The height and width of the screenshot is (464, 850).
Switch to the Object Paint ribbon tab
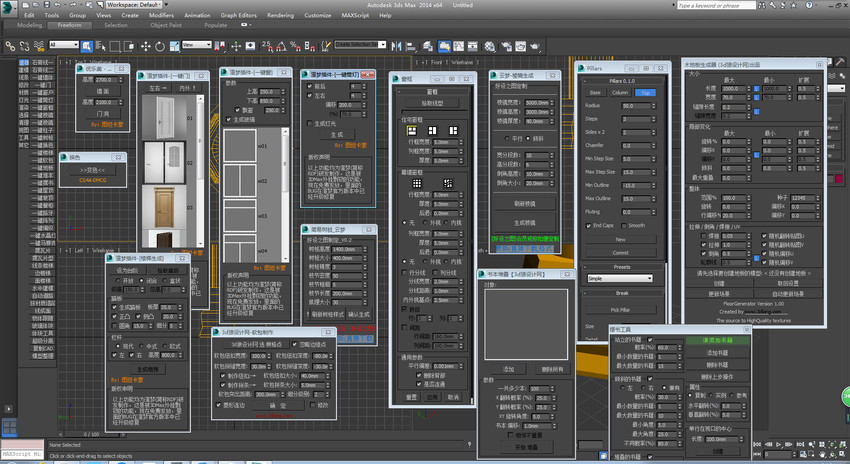click(166, 25)
